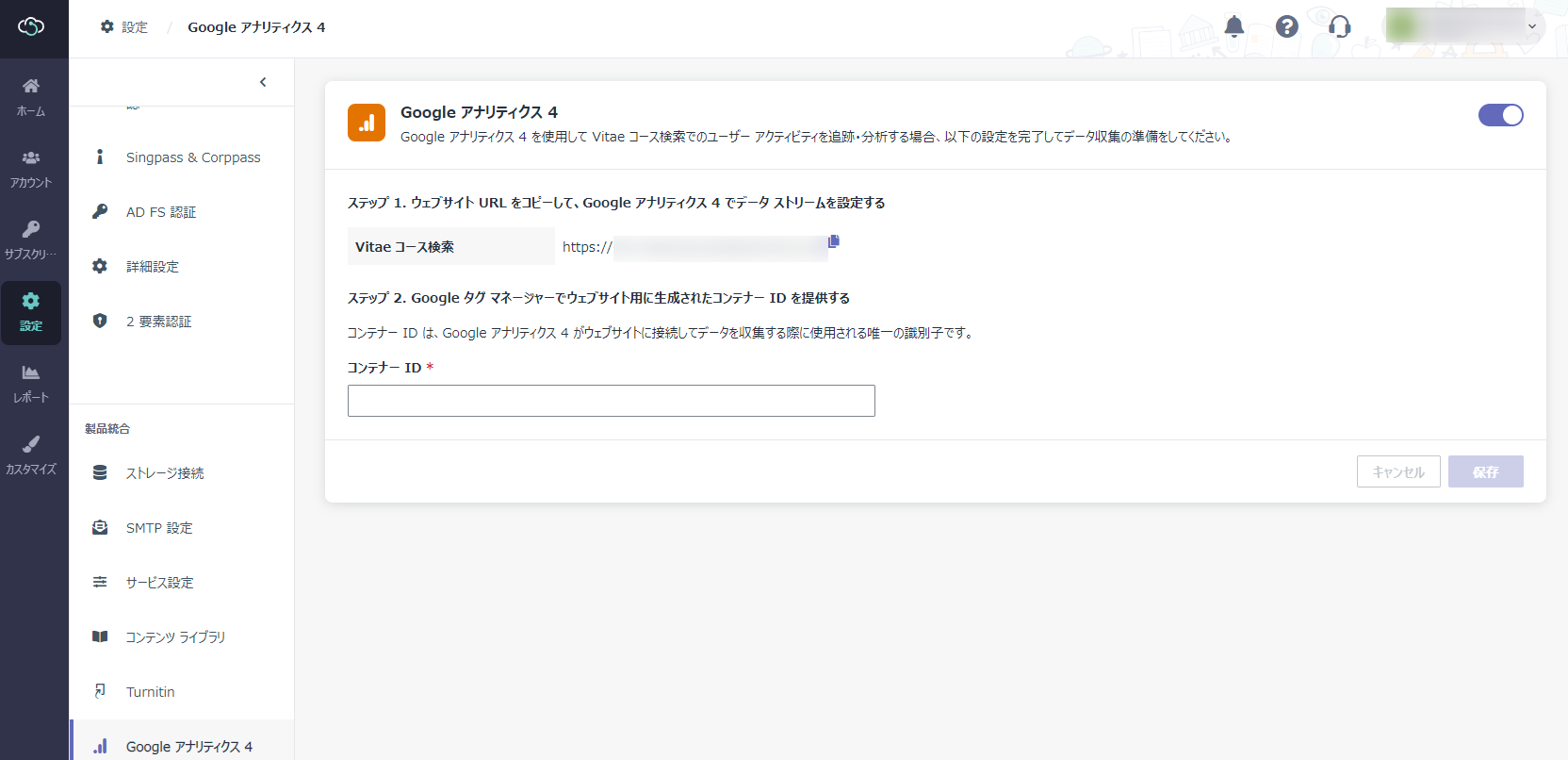Open the notifications bell icon
This screenshot has width=1568, height=760.
point(1234,26)
